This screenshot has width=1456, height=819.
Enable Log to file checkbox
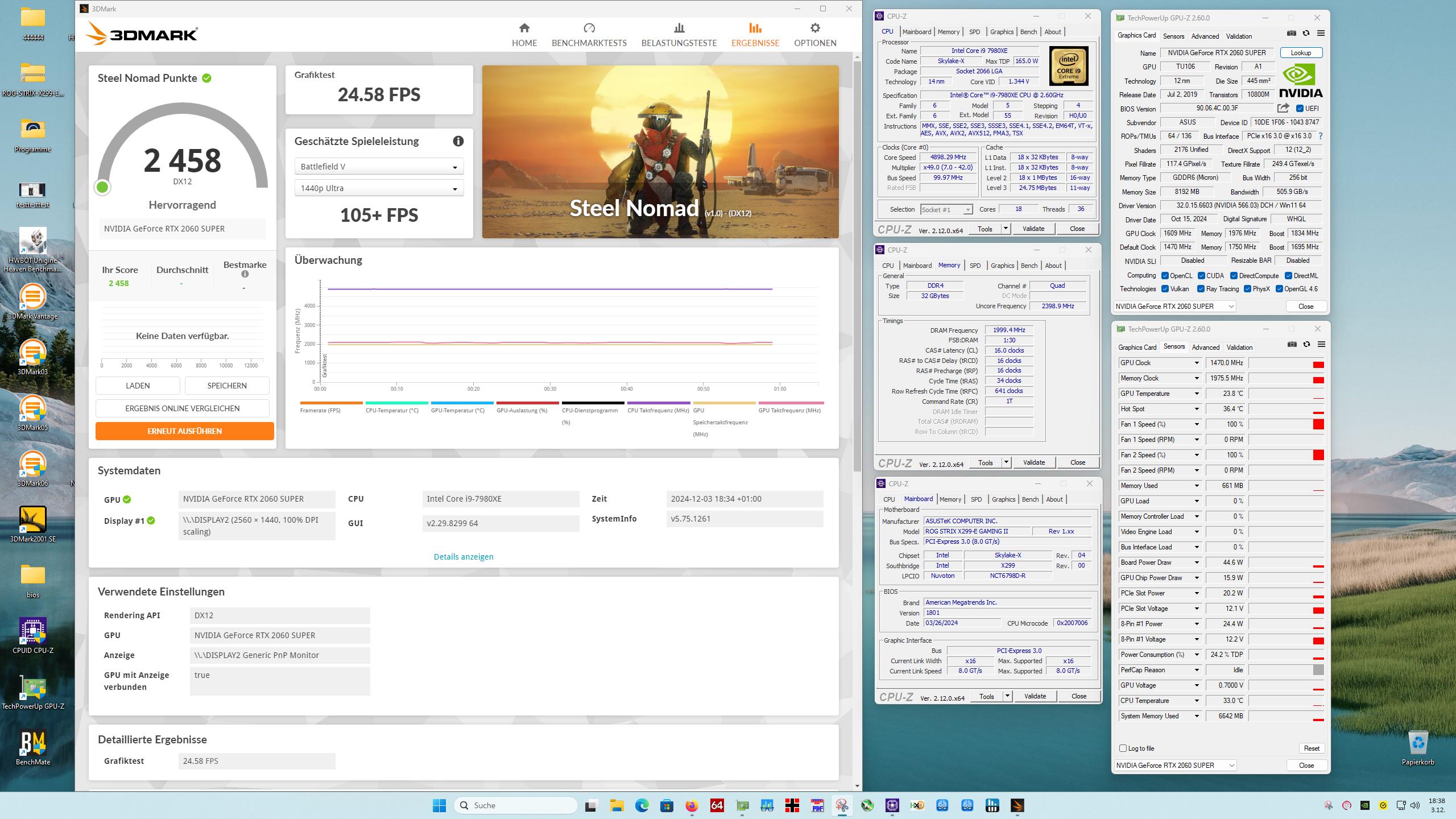(1123, 748)
